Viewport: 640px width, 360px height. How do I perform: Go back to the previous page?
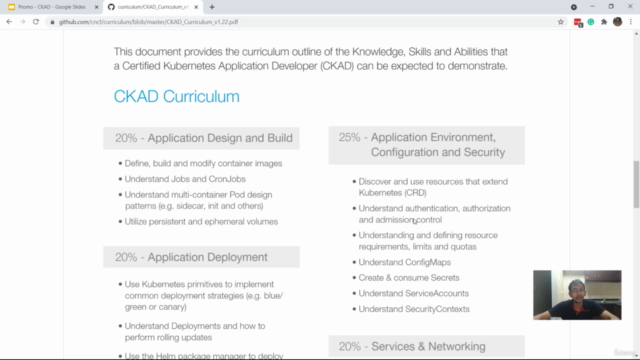[9, 22]
